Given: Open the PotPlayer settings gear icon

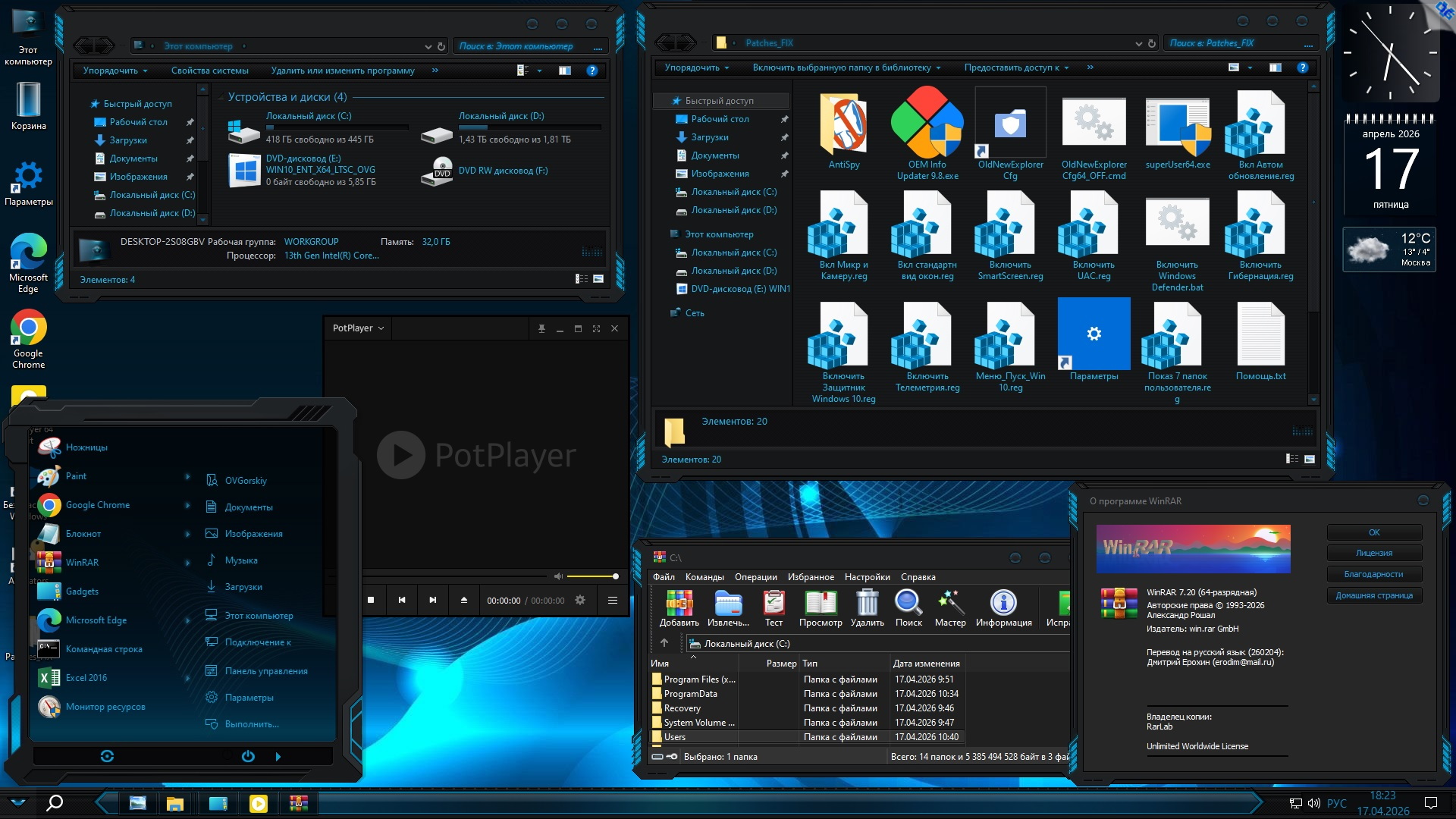Looking at the screenshot, I should point(580,600).
